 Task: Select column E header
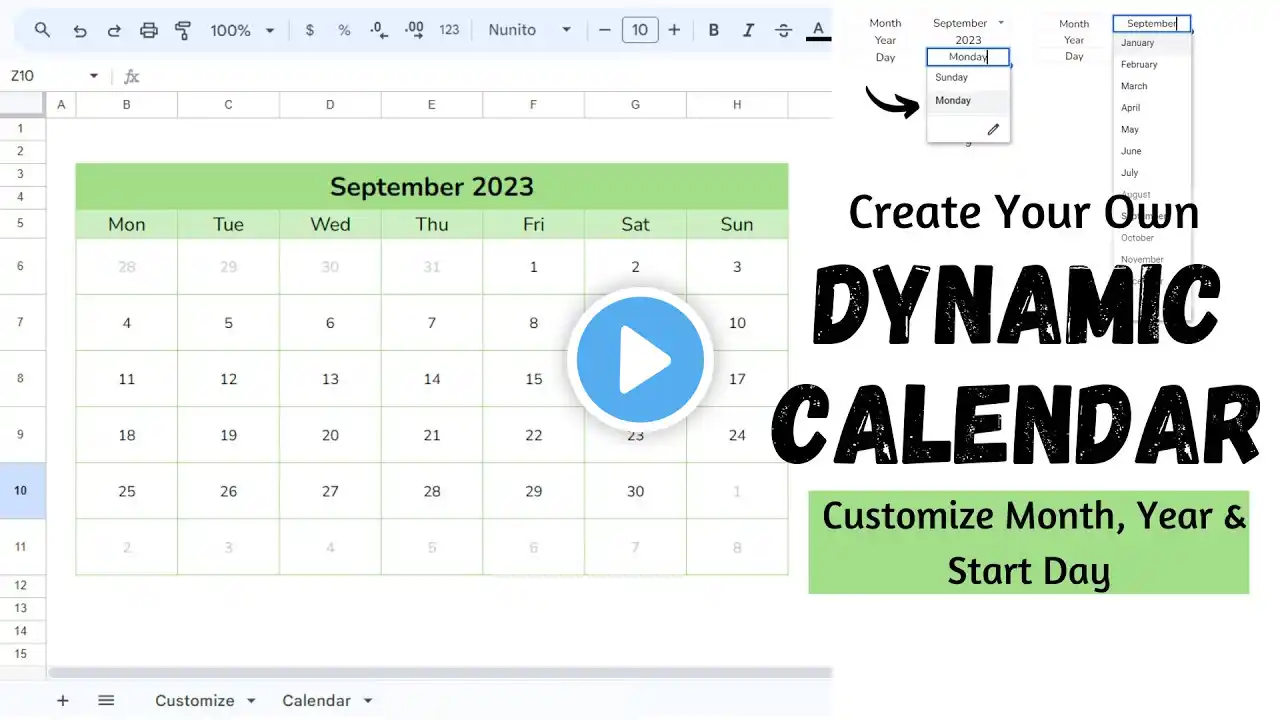click(x=432, y=104)
